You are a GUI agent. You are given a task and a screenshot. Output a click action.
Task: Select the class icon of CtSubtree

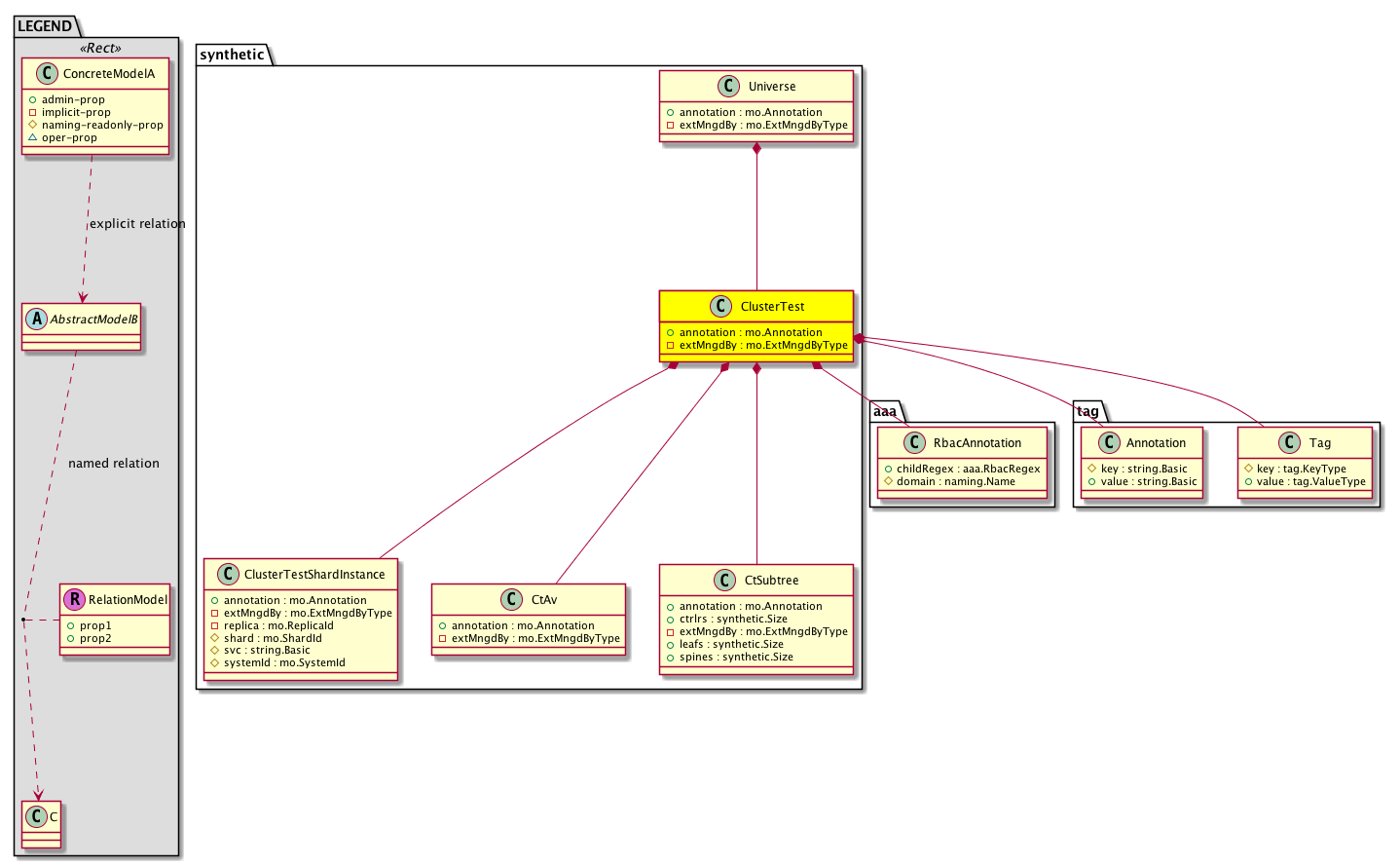(x=724, y=581)
